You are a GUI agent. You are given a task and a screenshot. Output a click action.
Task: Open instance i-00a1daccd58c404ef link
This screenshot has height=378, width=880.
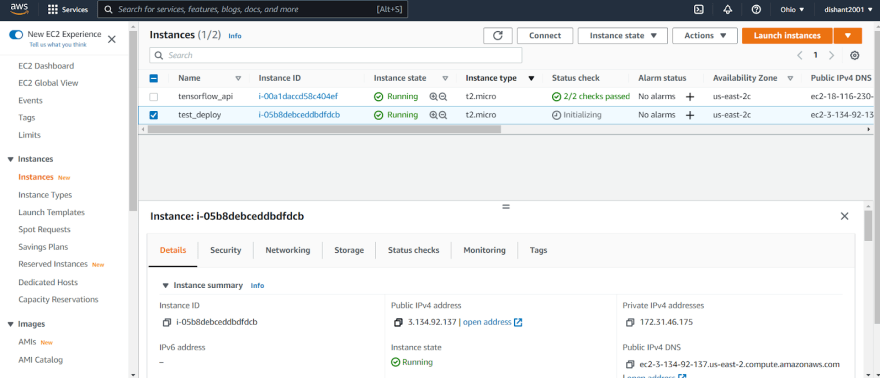tap(298, 96)
